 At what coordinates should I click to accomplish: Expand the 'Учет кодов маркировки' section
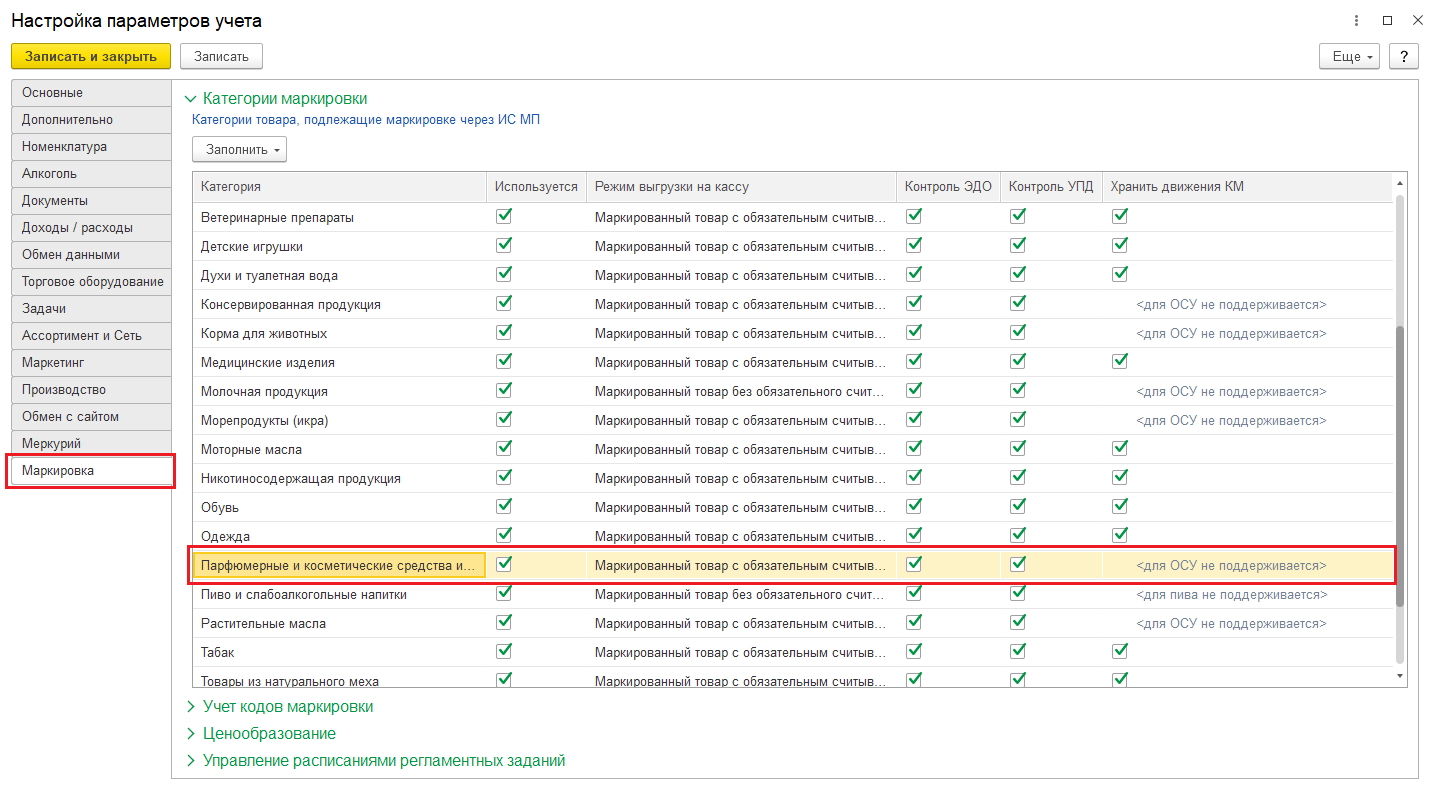click(x=287, y=706)
